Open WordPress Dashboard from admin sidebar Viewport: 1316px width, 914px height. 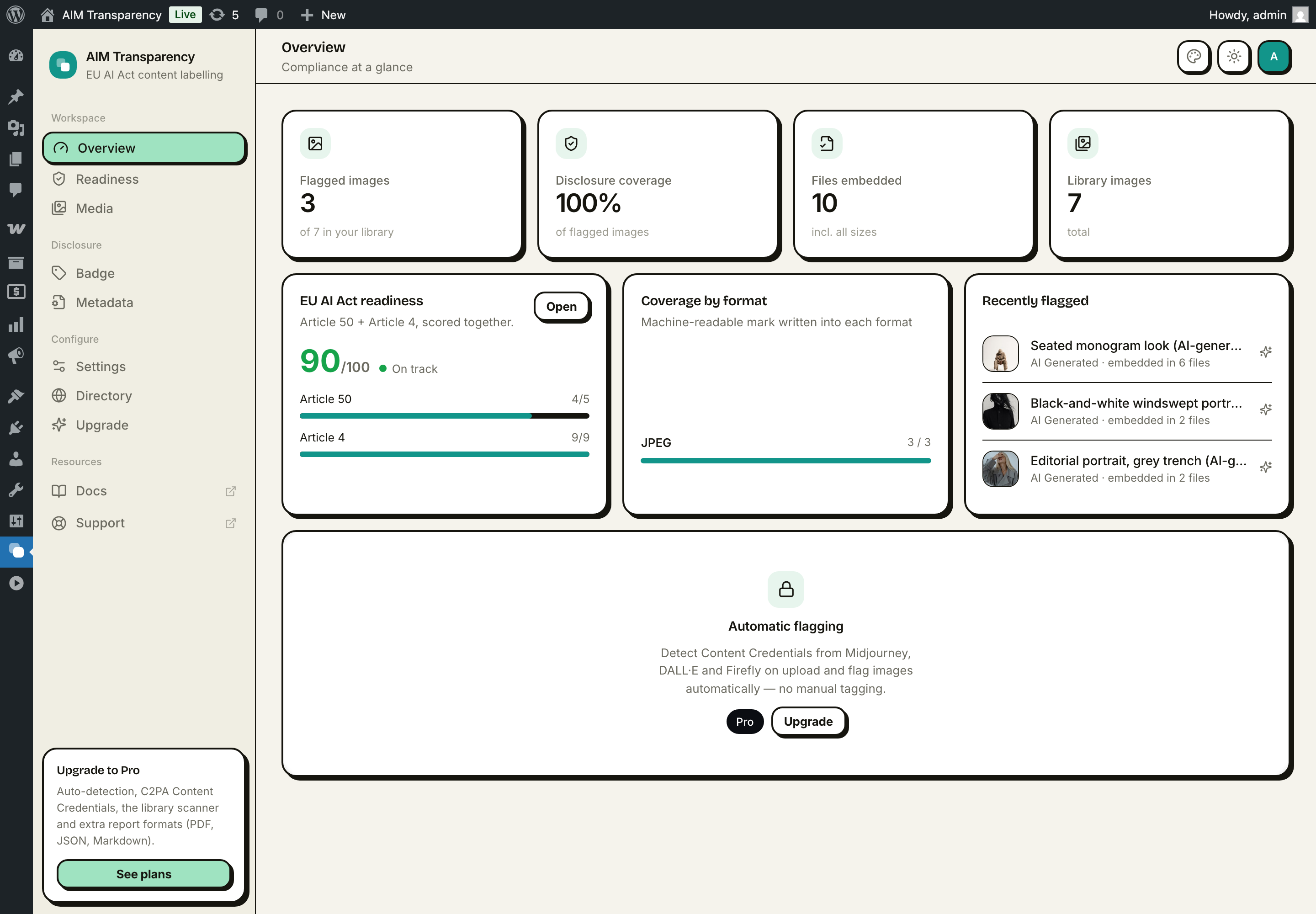(16, 56)
